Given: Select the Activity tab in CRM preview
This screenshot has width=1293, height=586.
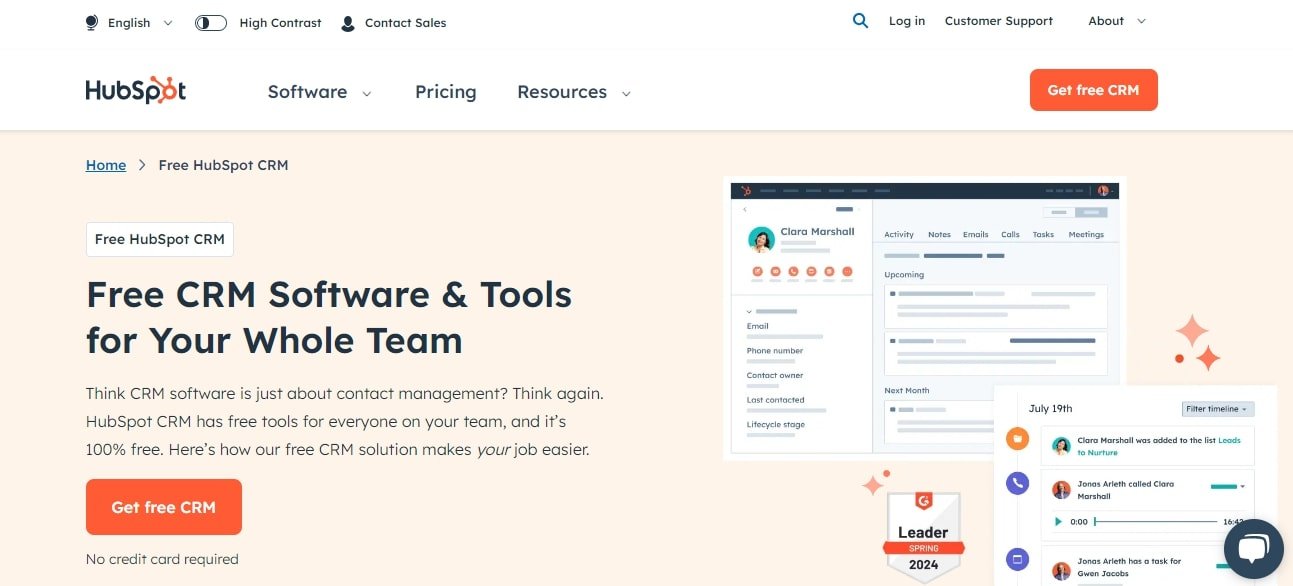Looking at the screenshot, I should point(899,234).
